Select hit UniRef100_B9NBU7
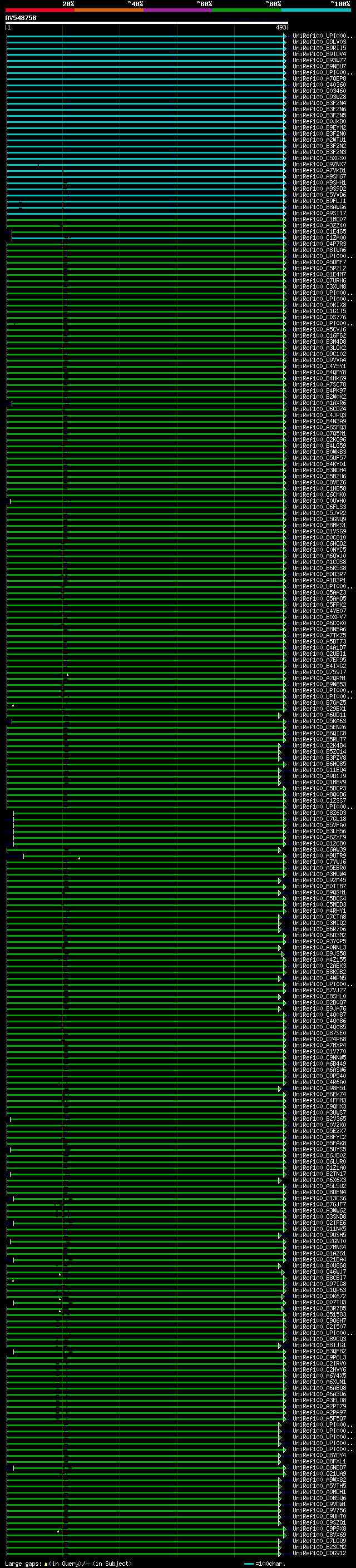The height and width of the screenshot is (1568, 356). point(319,66)
